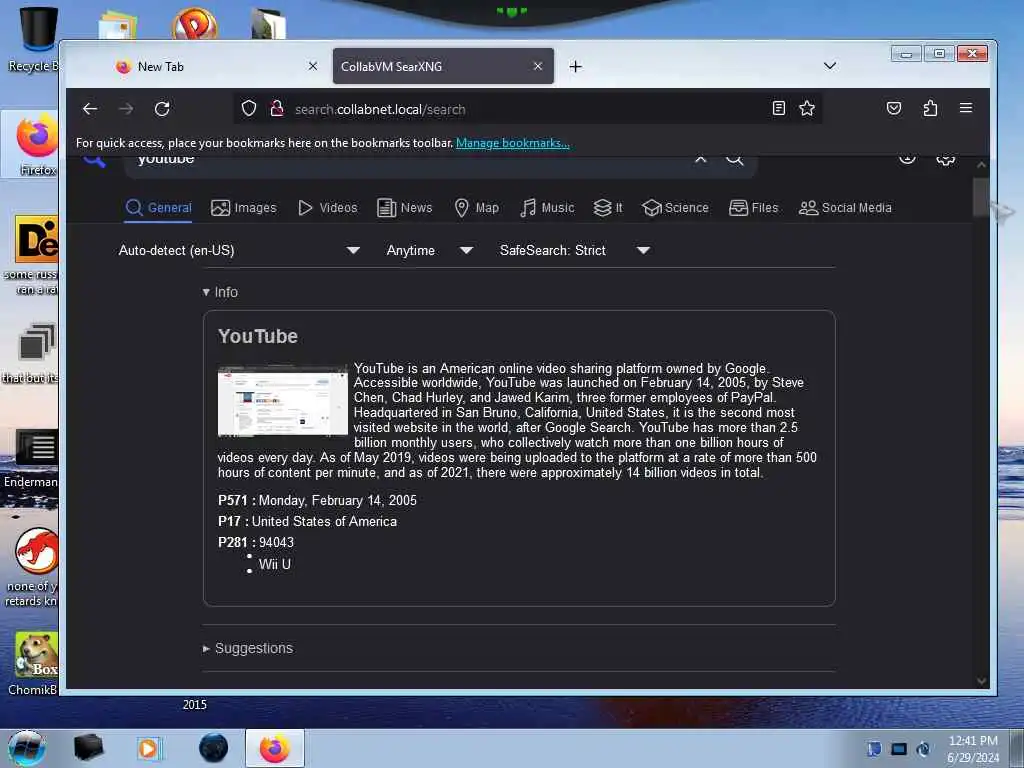This screenshot has width=1024, height=768.
Task: Open the Social Media search category
Action: [845, 208]
